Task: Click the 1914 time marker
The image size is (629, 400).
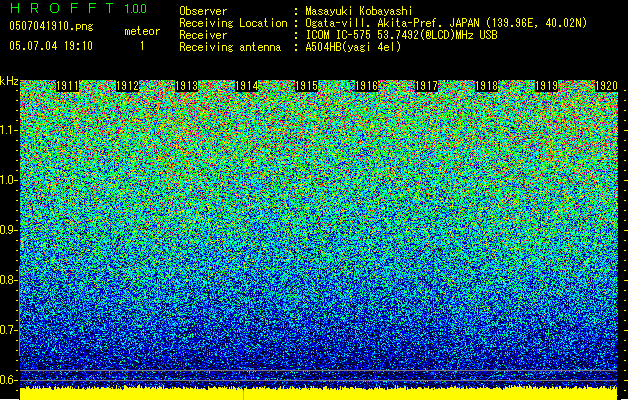Action: 246,86
